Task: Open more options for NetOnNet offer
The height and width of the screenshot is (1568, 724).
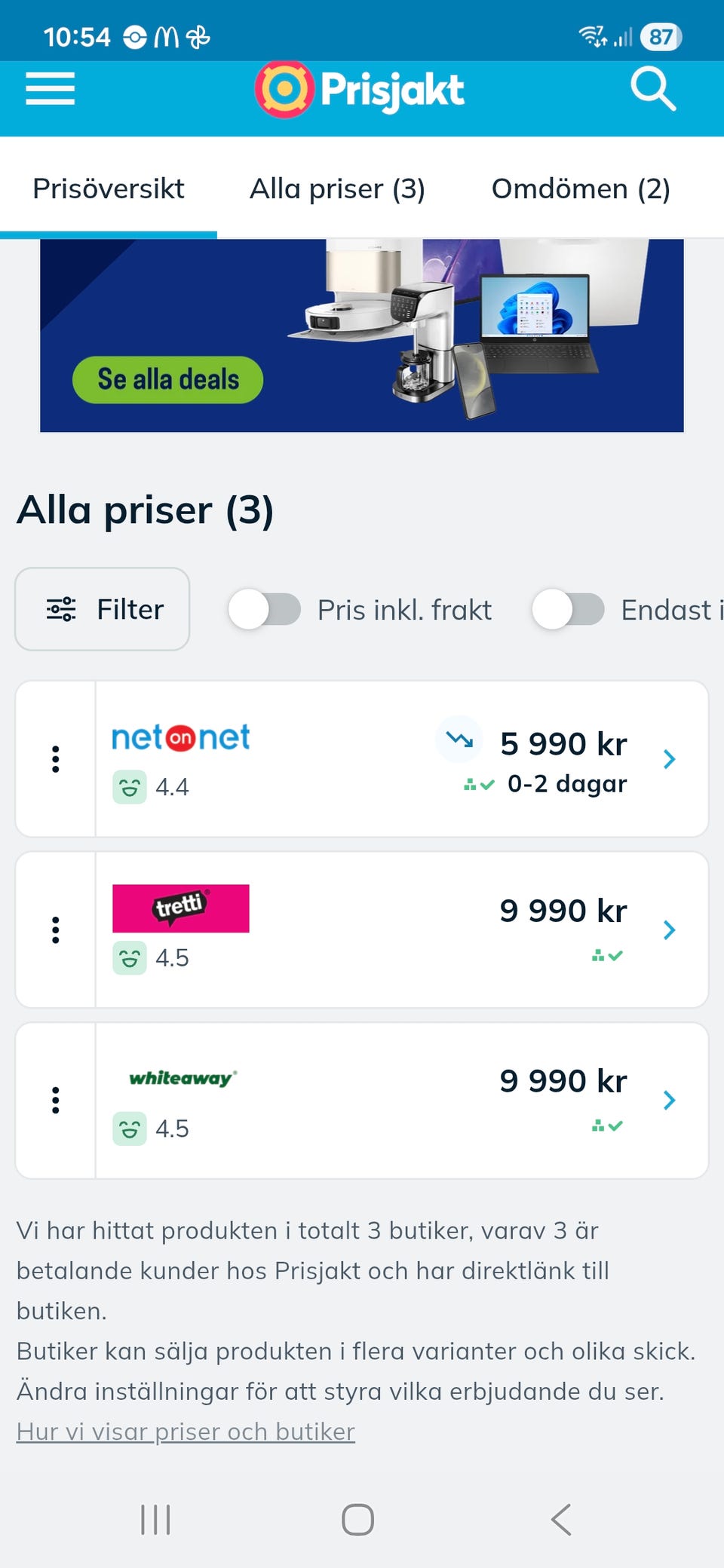Action: click(x=55, y=759)
